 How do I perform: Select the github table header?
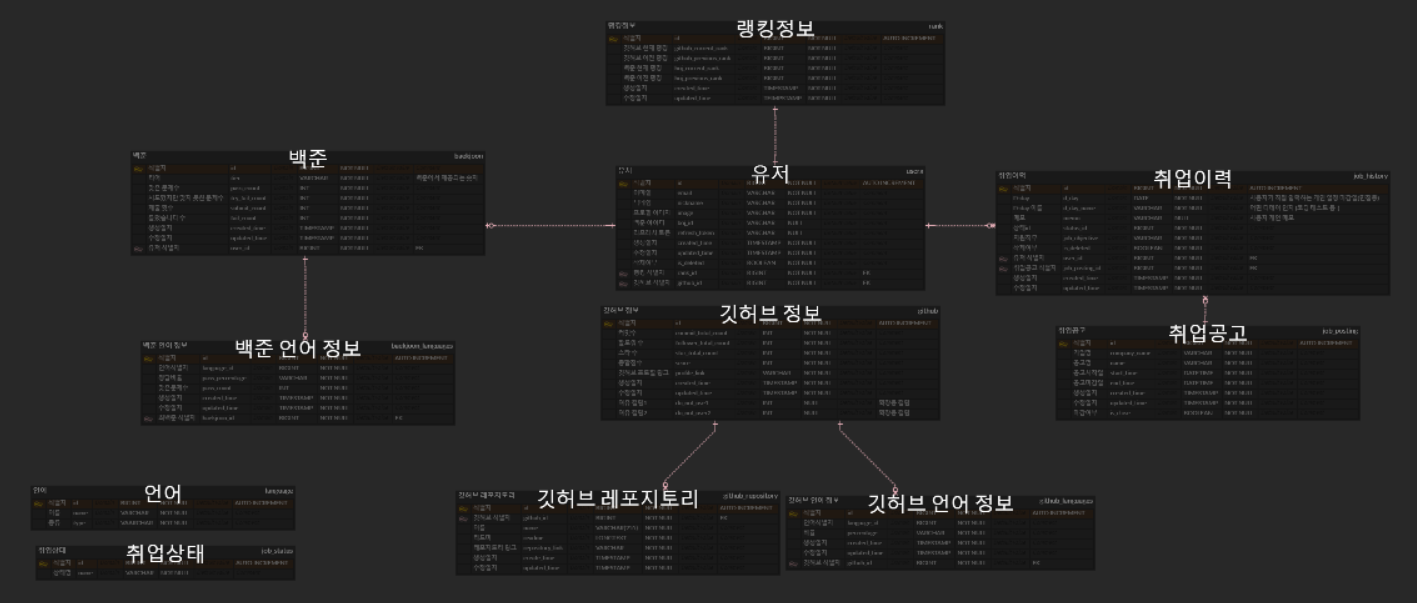[769, 311]
